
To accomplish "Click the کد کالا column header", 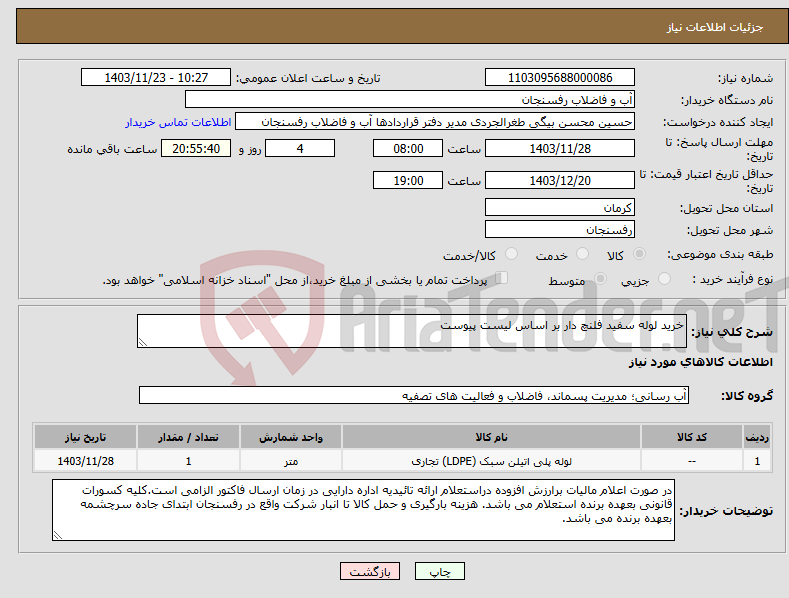I will click(x=692, y=437).
